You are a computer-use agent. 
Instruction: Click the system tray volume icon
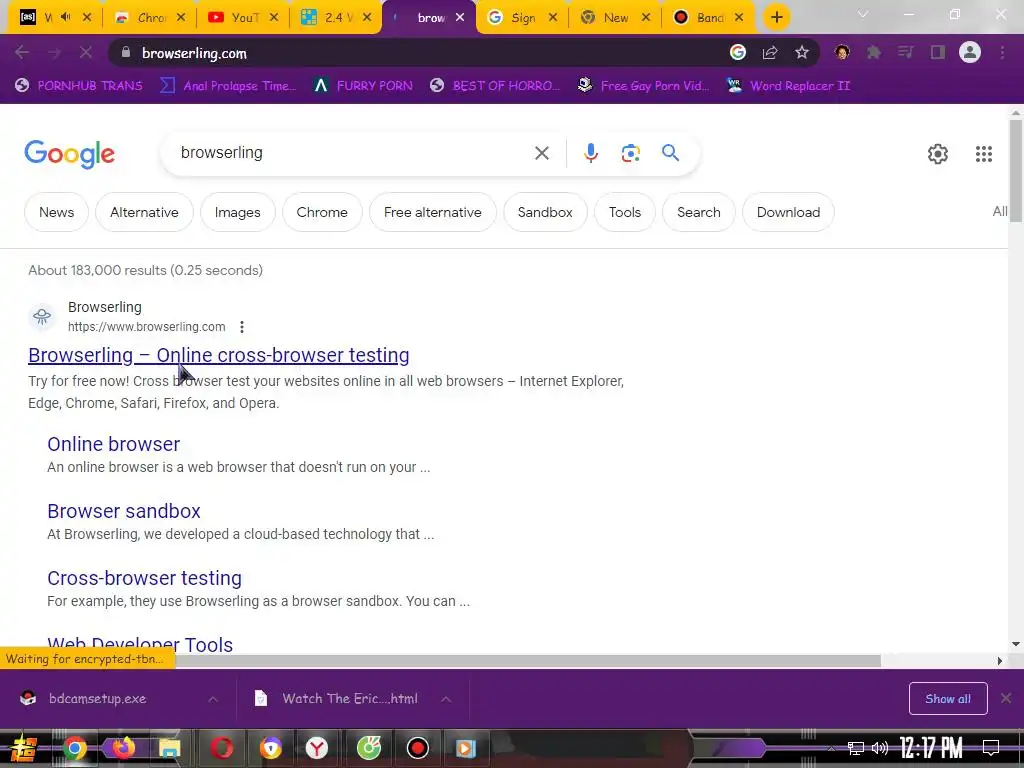tap(880, 748)
